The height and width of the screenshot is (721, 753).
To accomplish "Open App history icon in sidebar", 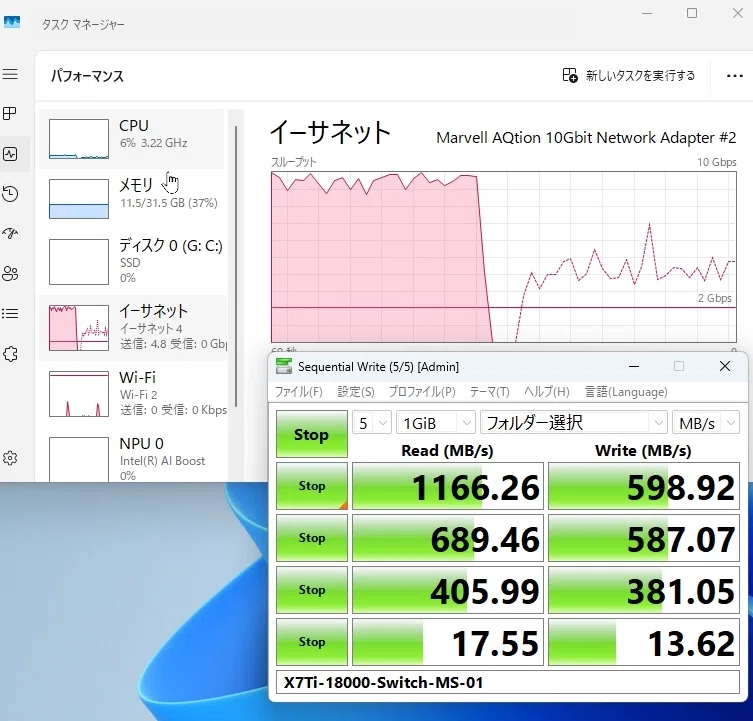I will coord(10,194).
